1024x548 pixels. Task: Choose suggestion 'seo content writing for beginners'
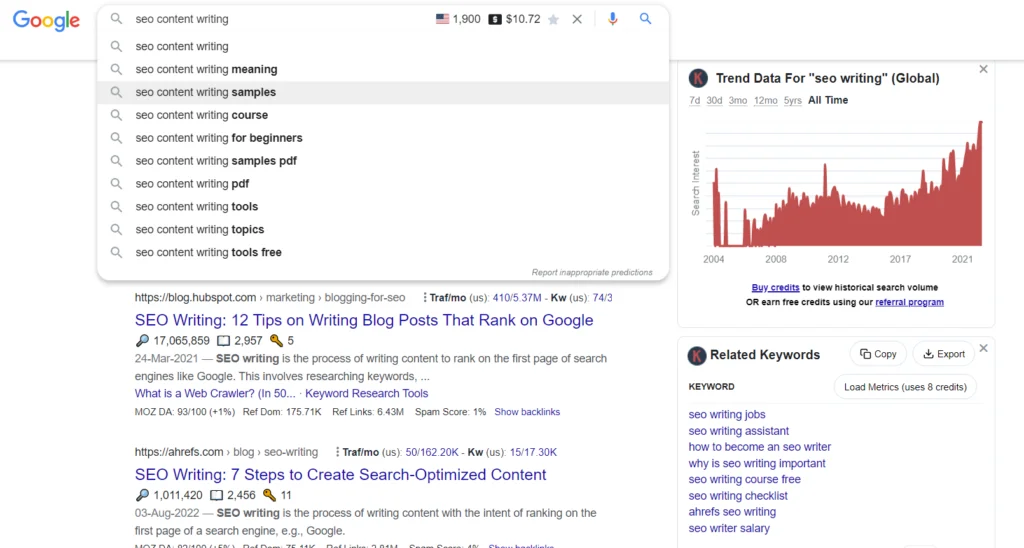click(383, 138)
